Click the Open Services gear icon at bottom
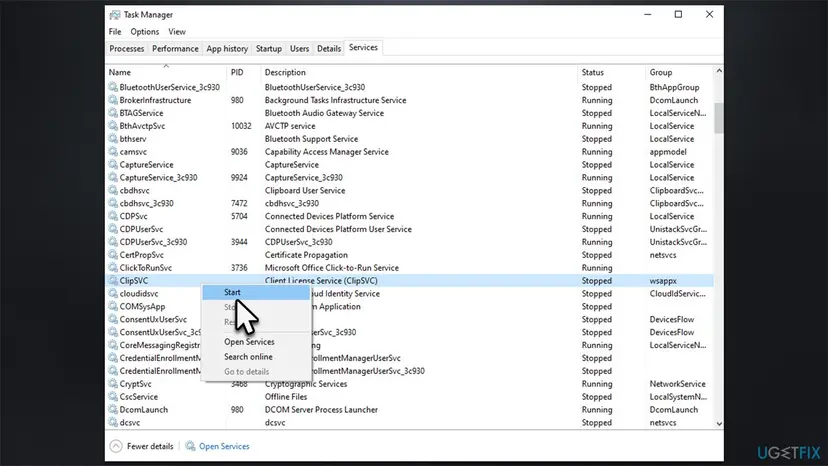828x466 pixels. click(x=190, y=446)
